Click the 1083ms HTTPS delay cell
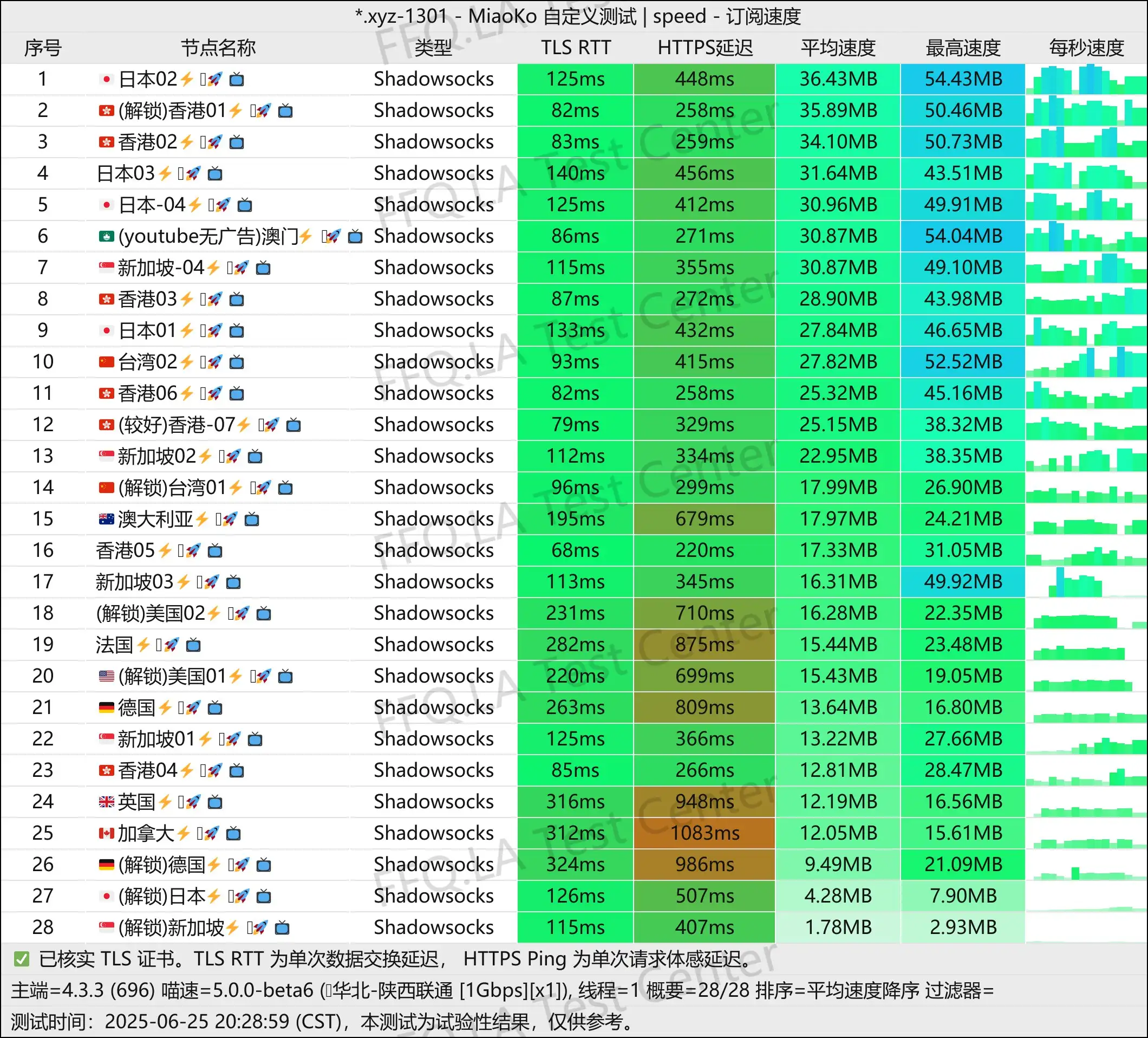This screenshot has height=1038, width=1148. [705, 833]
